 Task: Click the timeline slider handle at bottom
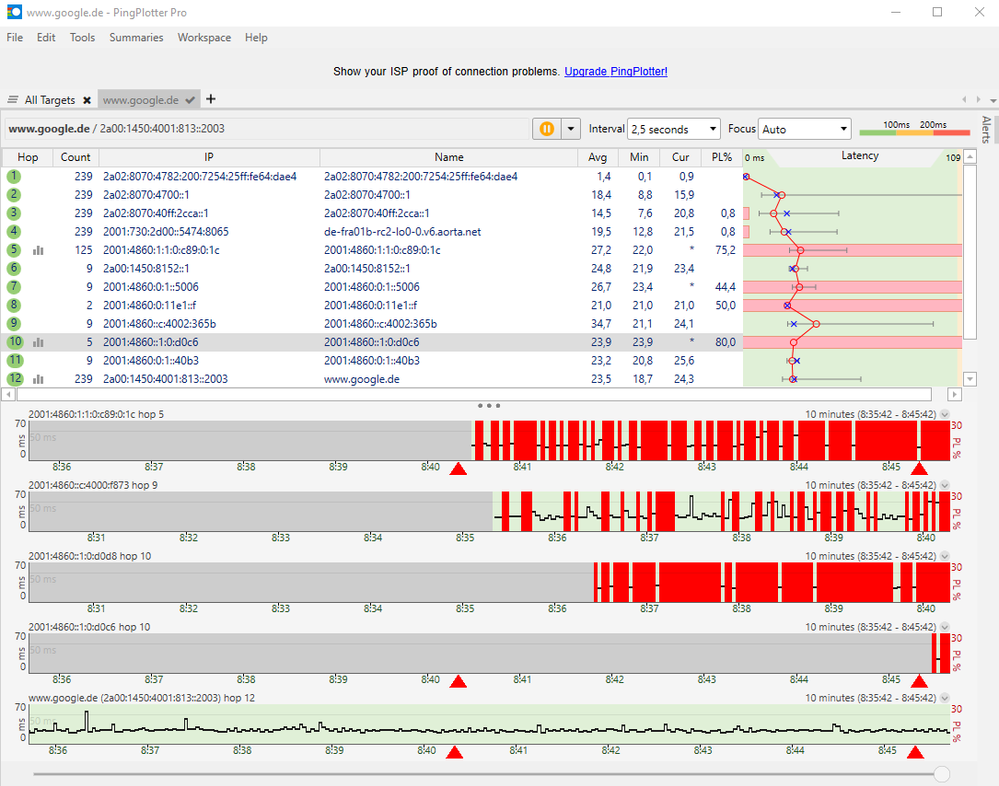tap(941, 774)
